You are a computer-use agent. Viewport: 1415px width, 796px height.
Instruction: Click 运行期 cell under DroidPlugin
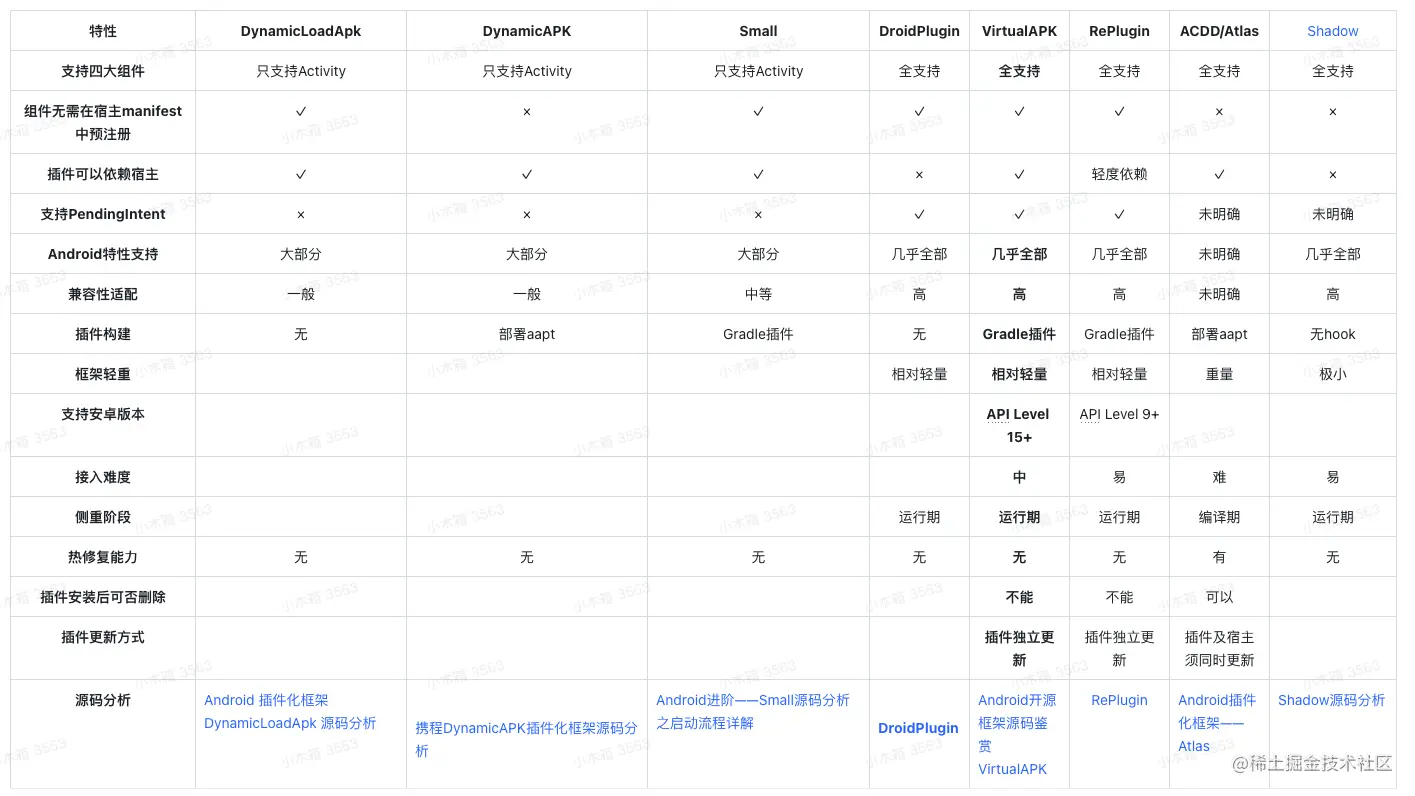pyautogui.click(x=919, y=517)
